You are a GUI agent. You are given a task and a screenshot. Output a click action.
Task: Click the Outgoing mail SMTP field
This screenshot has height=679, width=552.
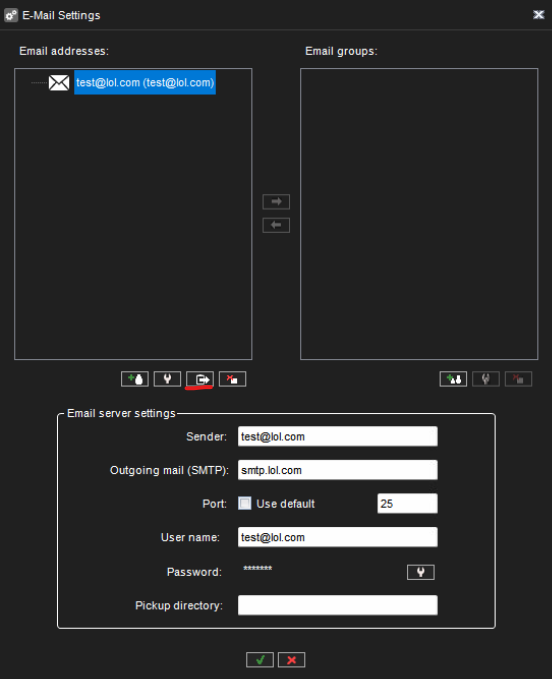[338, 470]
